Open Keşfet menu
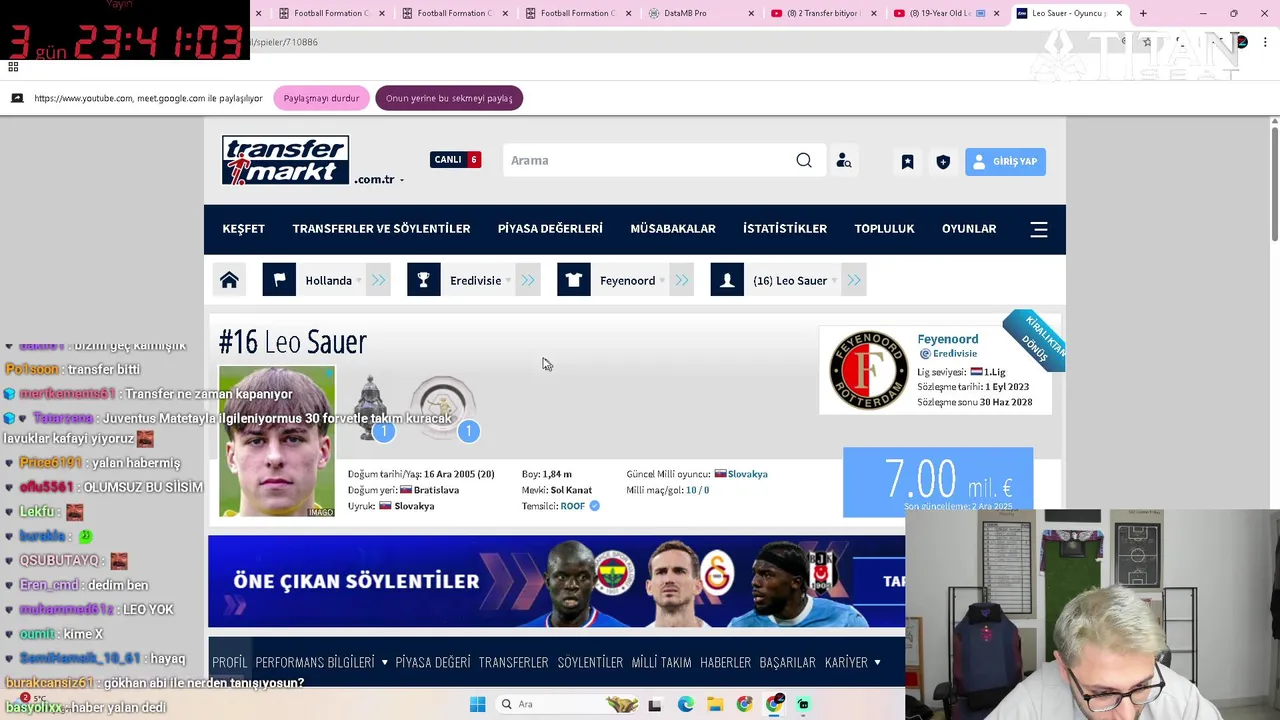Viewport: 1280px width, 720px height. [243, 229]
